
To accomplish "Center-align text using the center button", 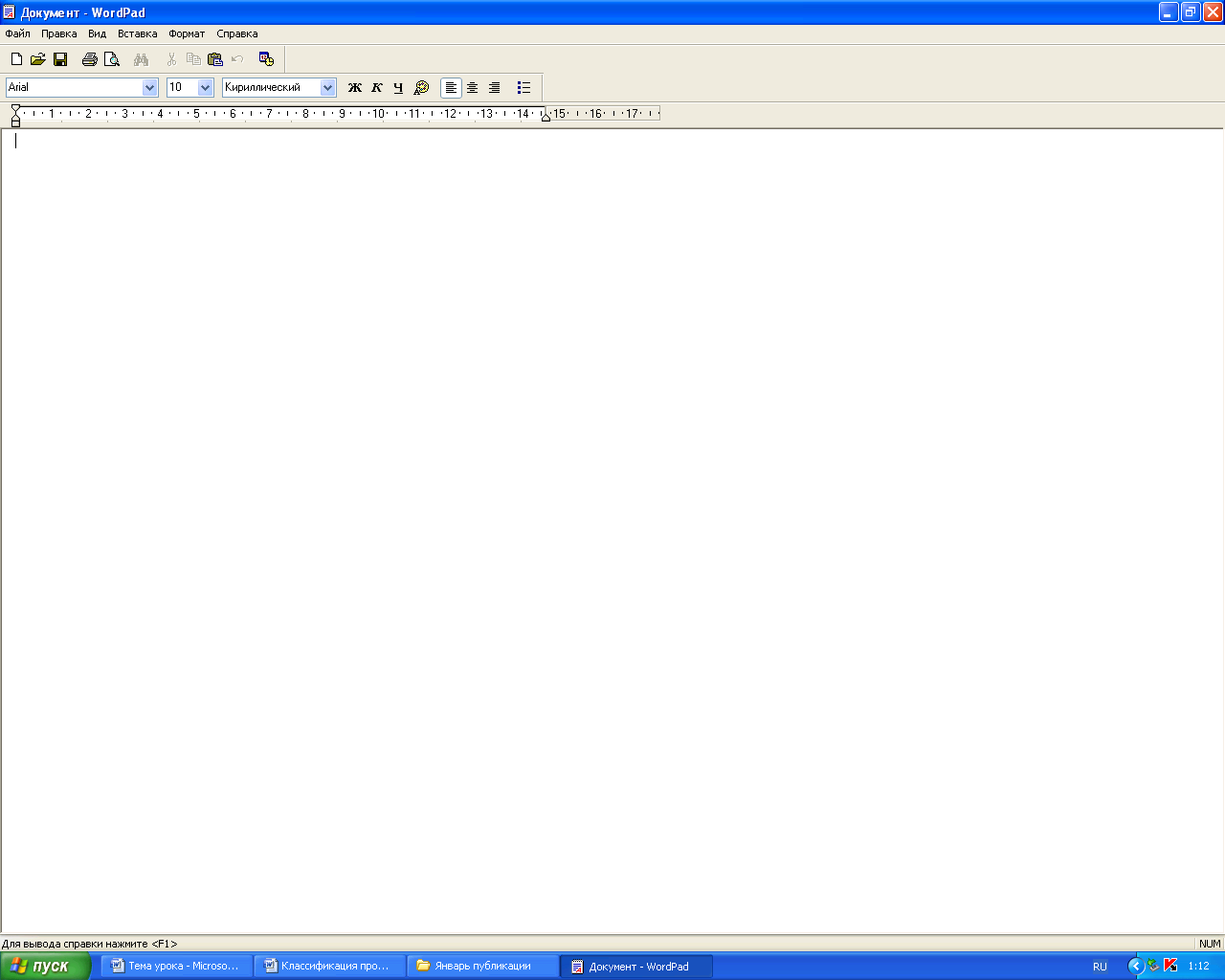I will pos(473,87).
